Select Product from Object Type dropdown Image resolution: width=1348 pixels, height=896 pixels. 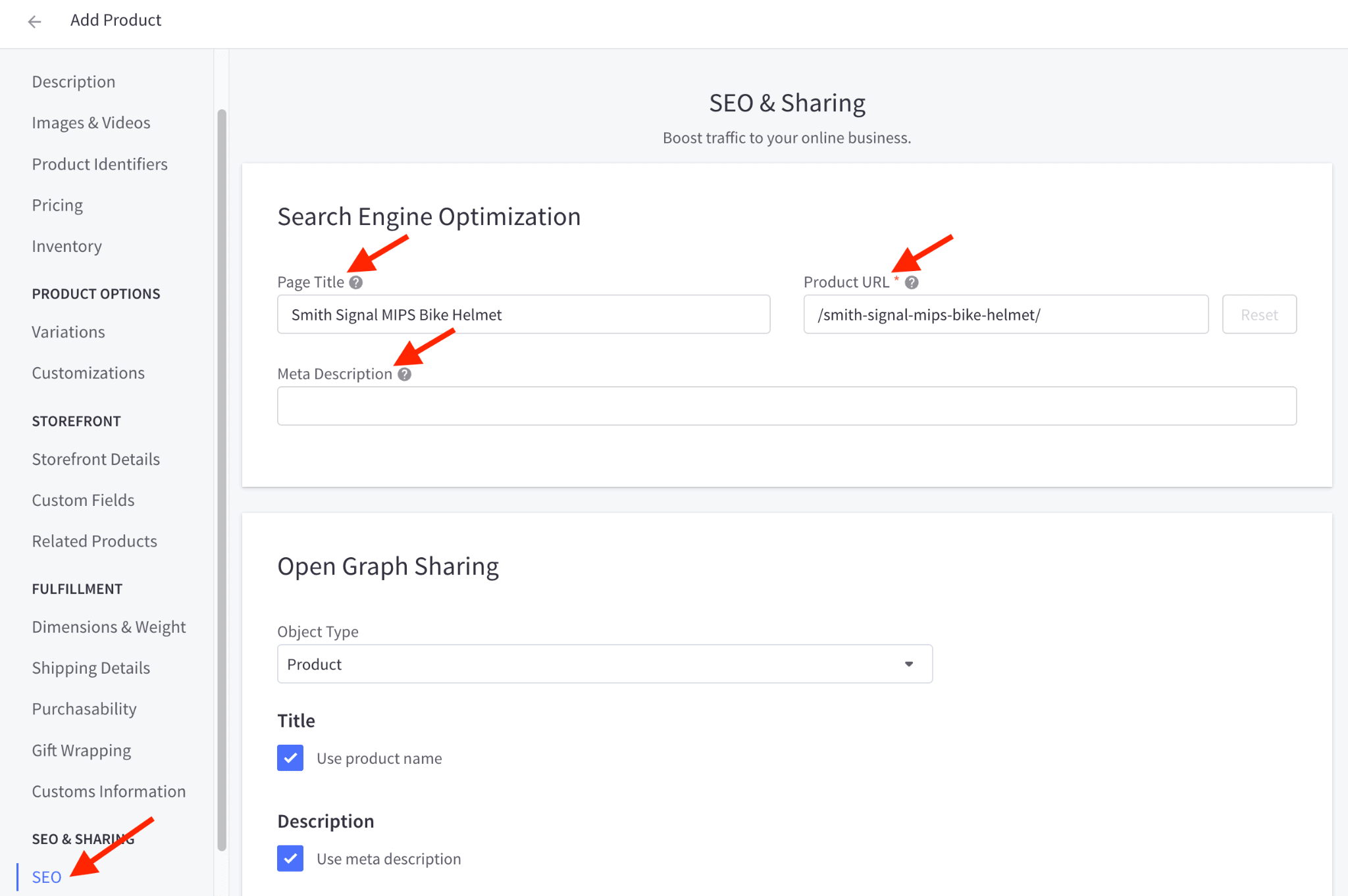coord(604,664)
